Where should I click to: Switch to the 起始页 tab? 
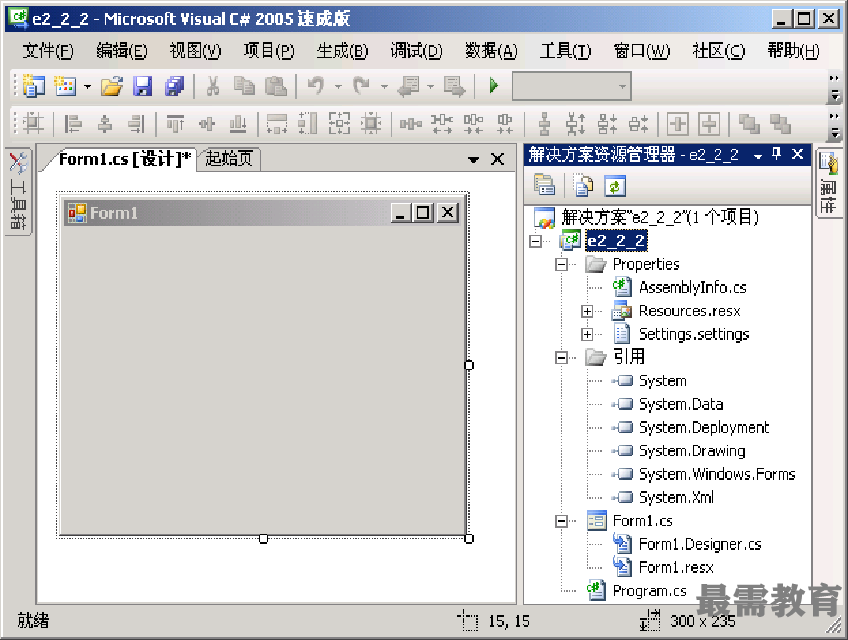[229, 159]
